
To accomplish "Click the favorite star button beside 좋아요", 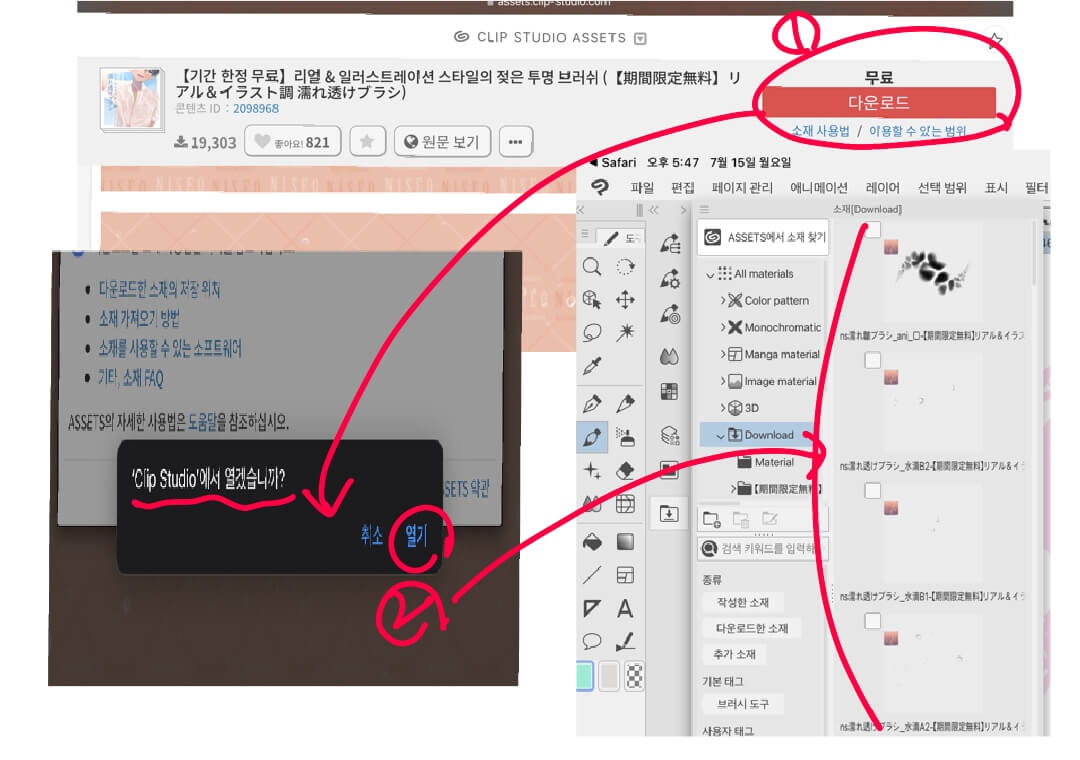I will click(367, 142).
